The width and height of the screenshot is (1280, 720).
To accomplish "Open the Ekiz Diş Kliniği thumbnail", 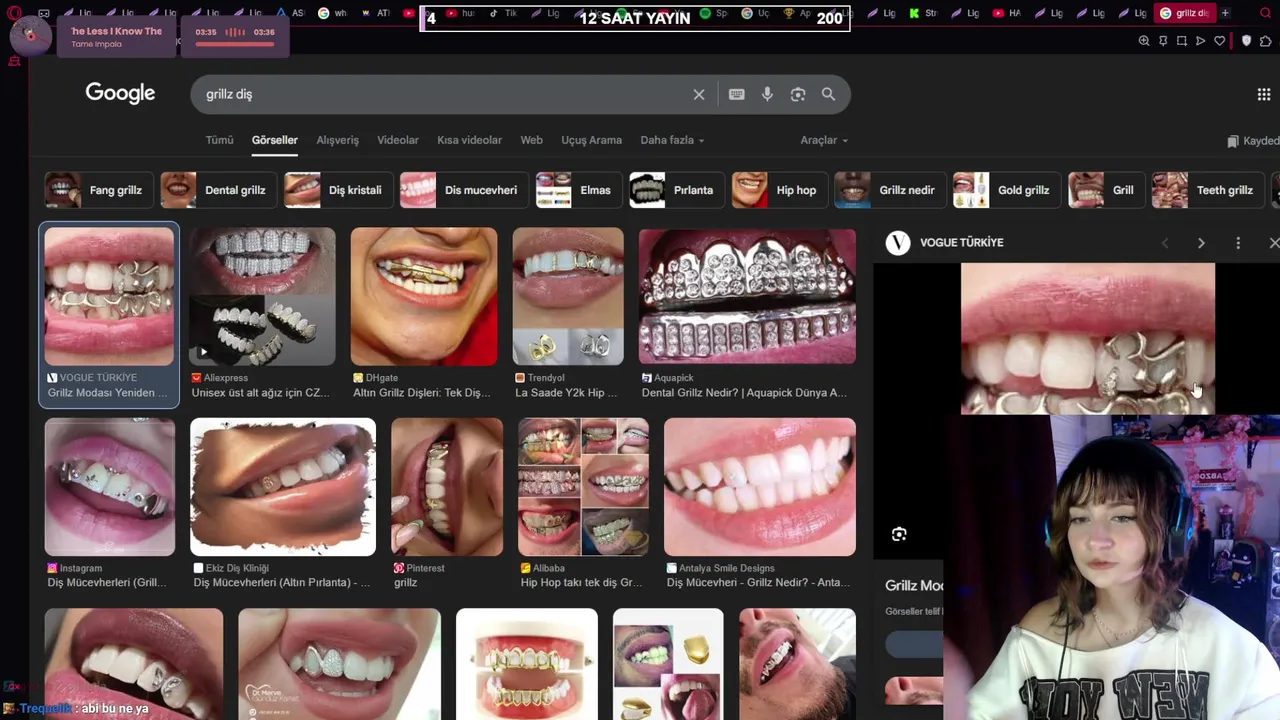I will tap(283, 487).
